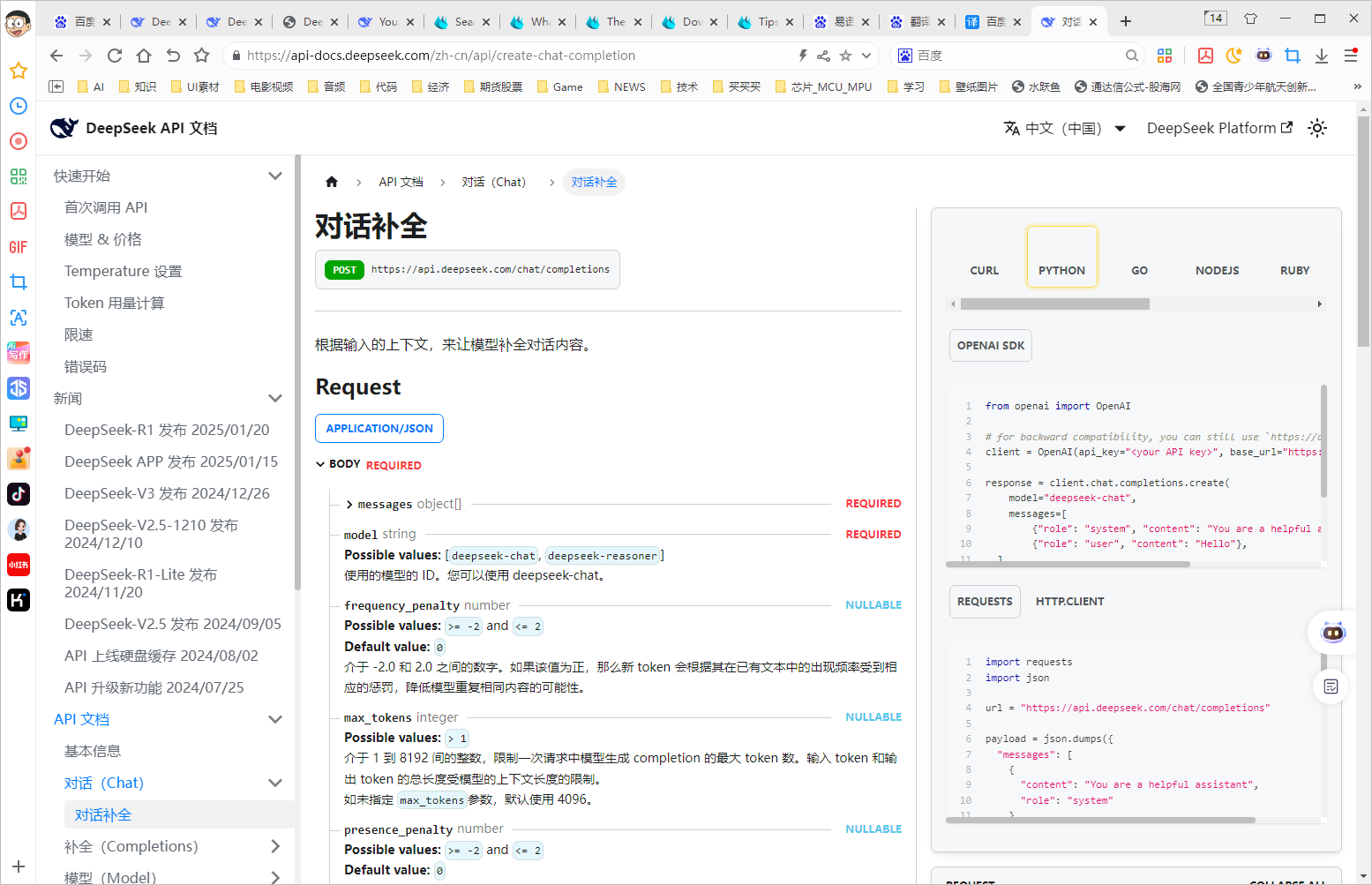Add a new sidebar app with plus
1372x885 pixels.
coord(19,866)
